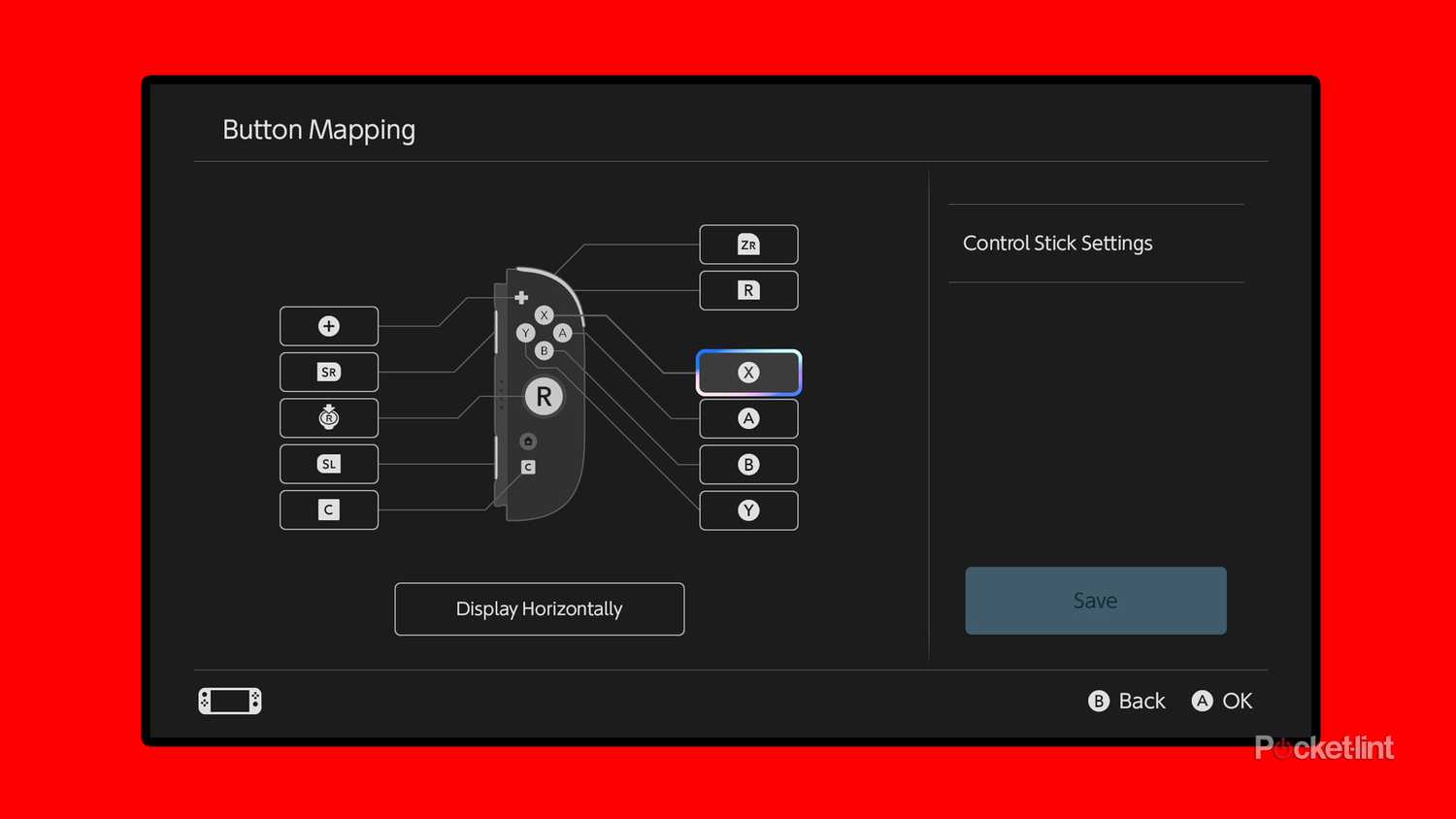
Task: Select the R shoulder button mapping
Action: coord(747,290)
